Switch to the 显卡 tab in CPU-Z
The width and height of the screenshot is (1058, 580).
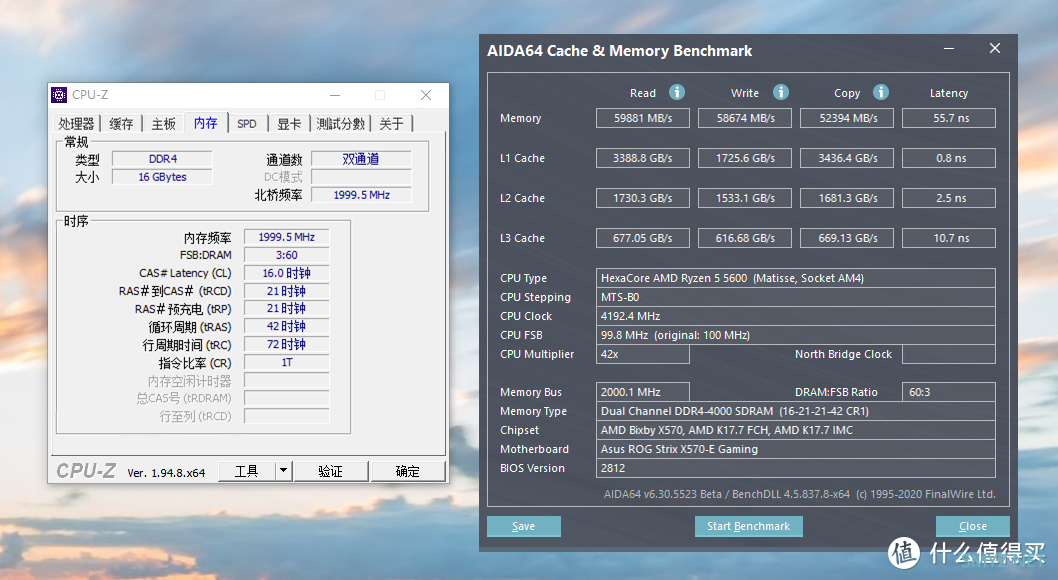point(289,123)
